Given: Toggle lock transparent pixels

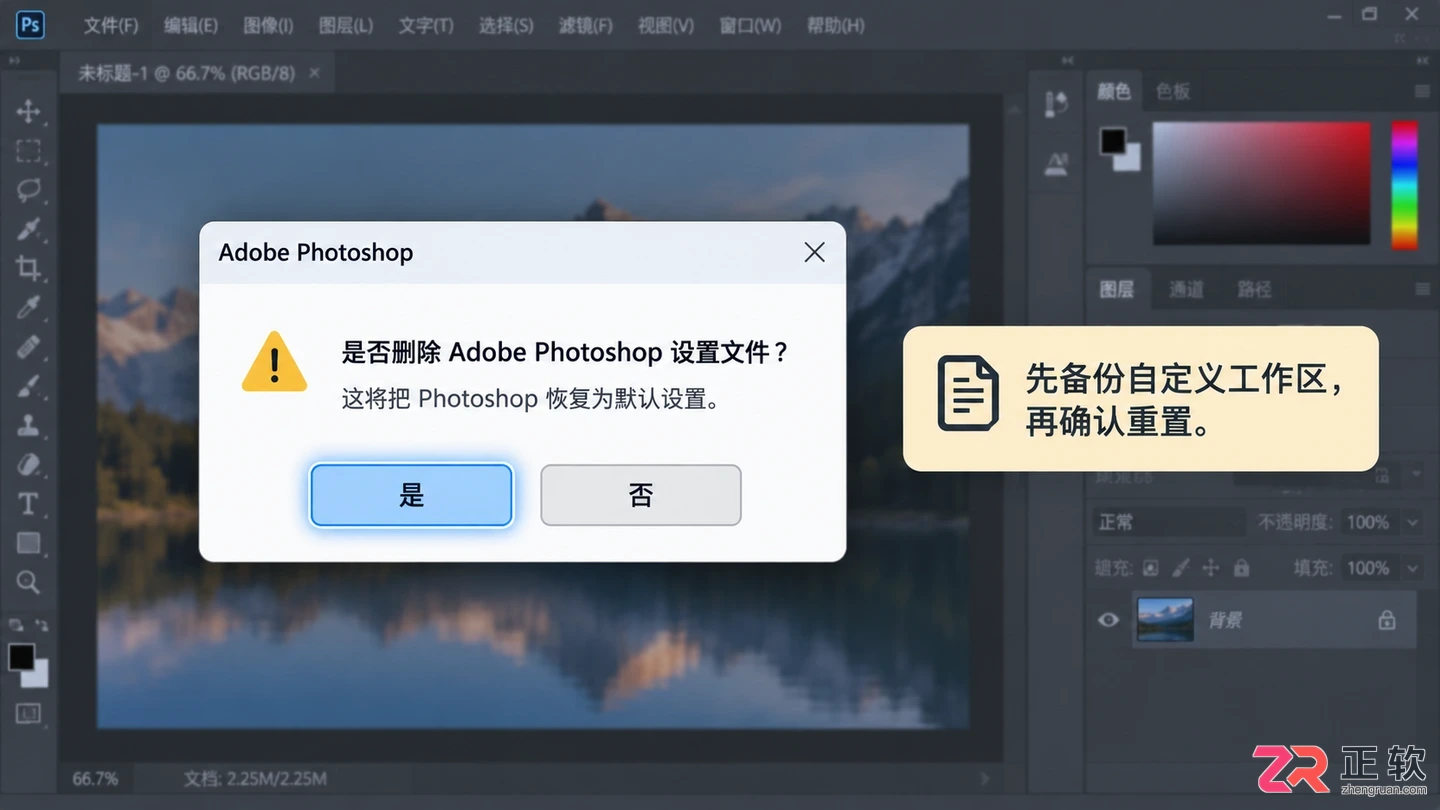Looking at the screenshot, I should (x=1151, y=568).
